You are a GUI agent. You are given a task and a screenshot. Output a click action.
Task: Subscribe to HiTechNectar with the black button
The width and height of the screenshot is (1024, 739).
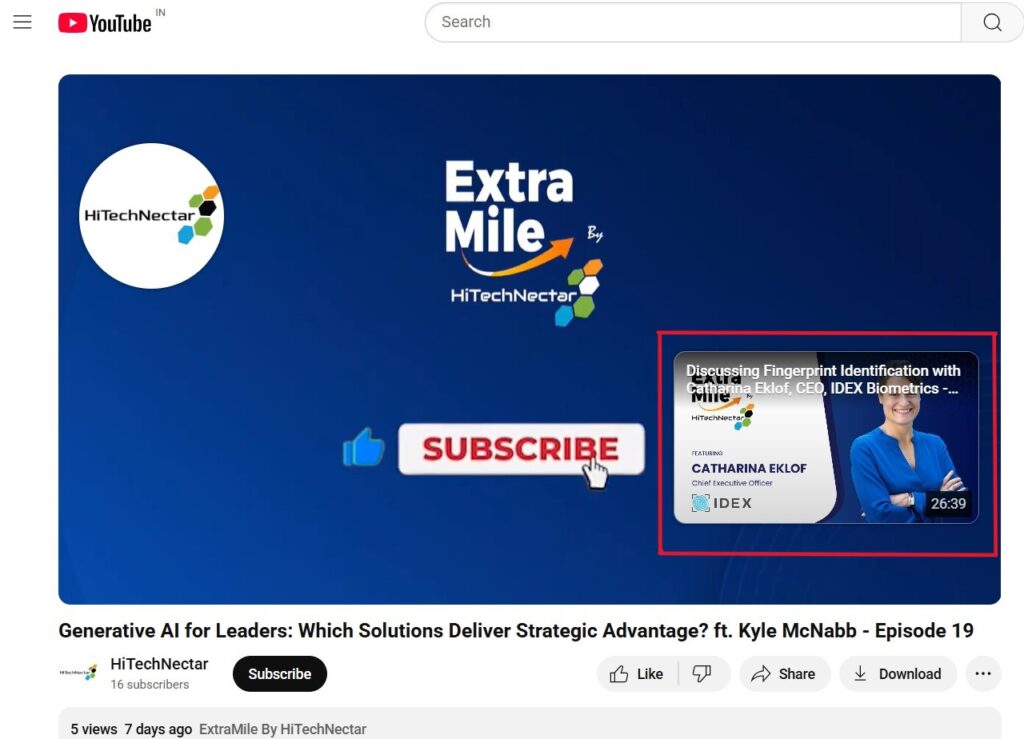[279, 674]
